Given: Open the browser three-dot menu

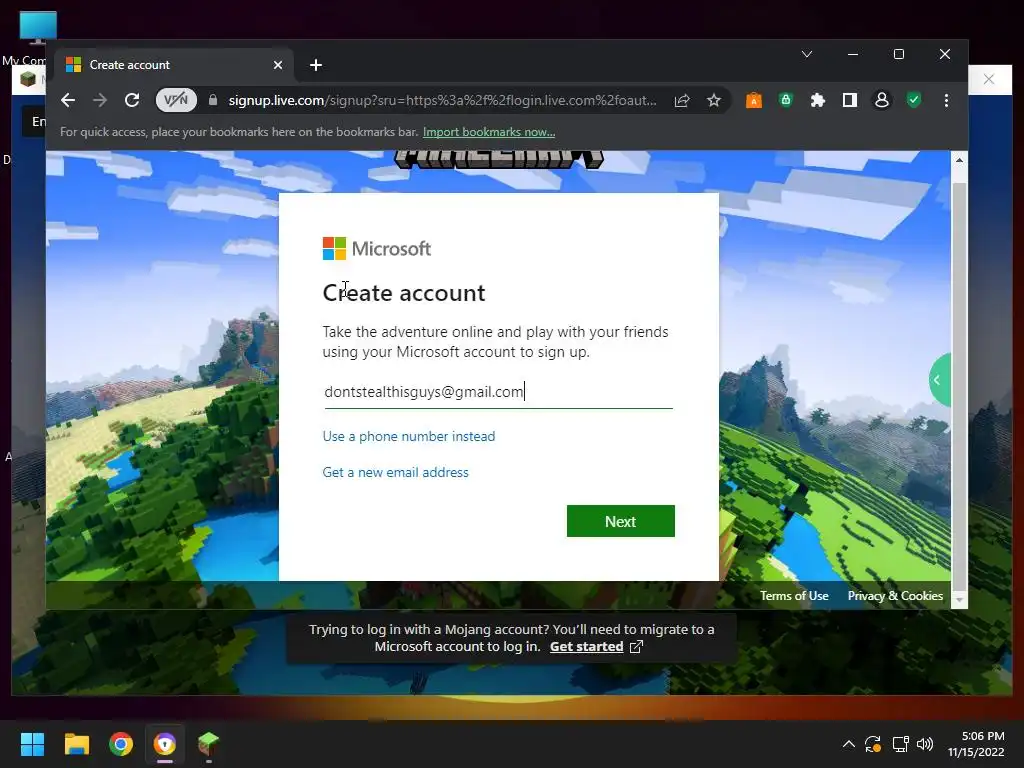Looking at the screenshot, I should pos(946,100).
